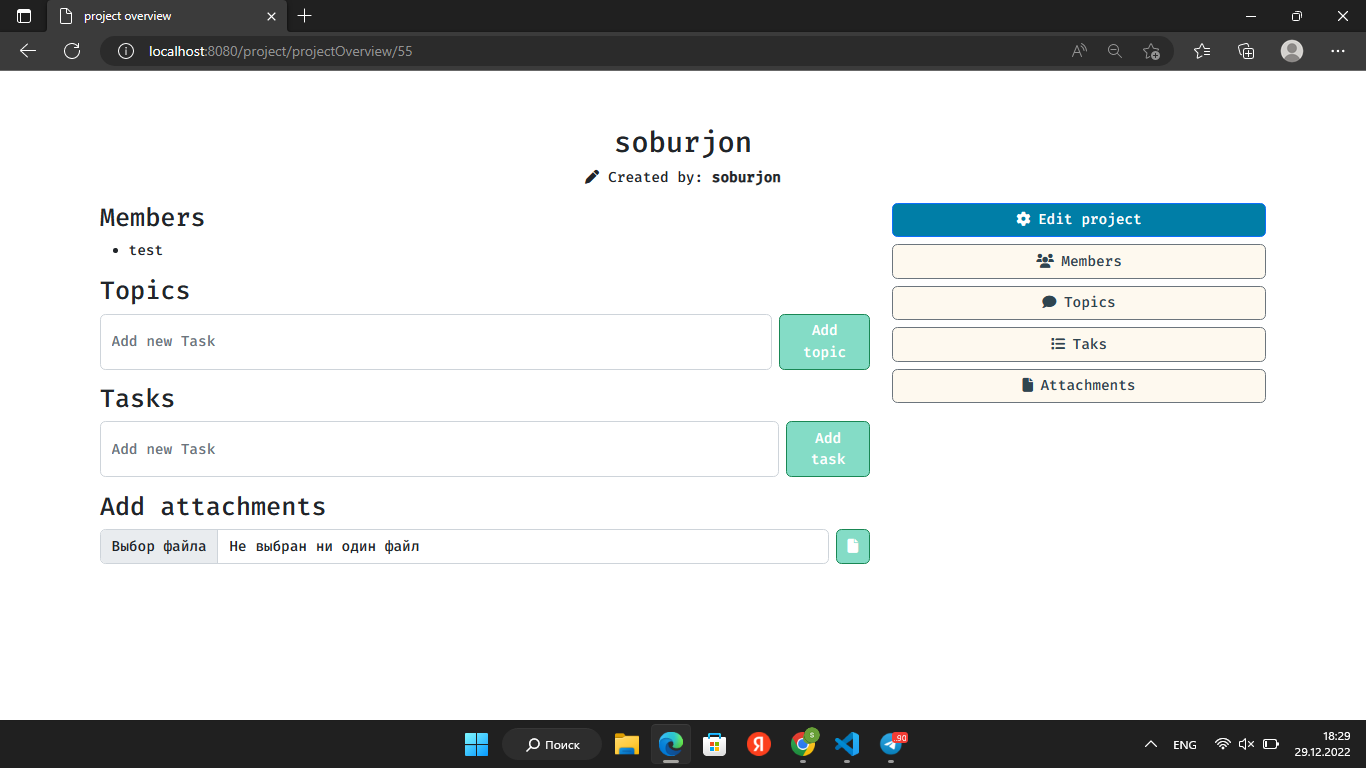
Task: Click the pencil icon beside Created by
Action: (592, 177)
